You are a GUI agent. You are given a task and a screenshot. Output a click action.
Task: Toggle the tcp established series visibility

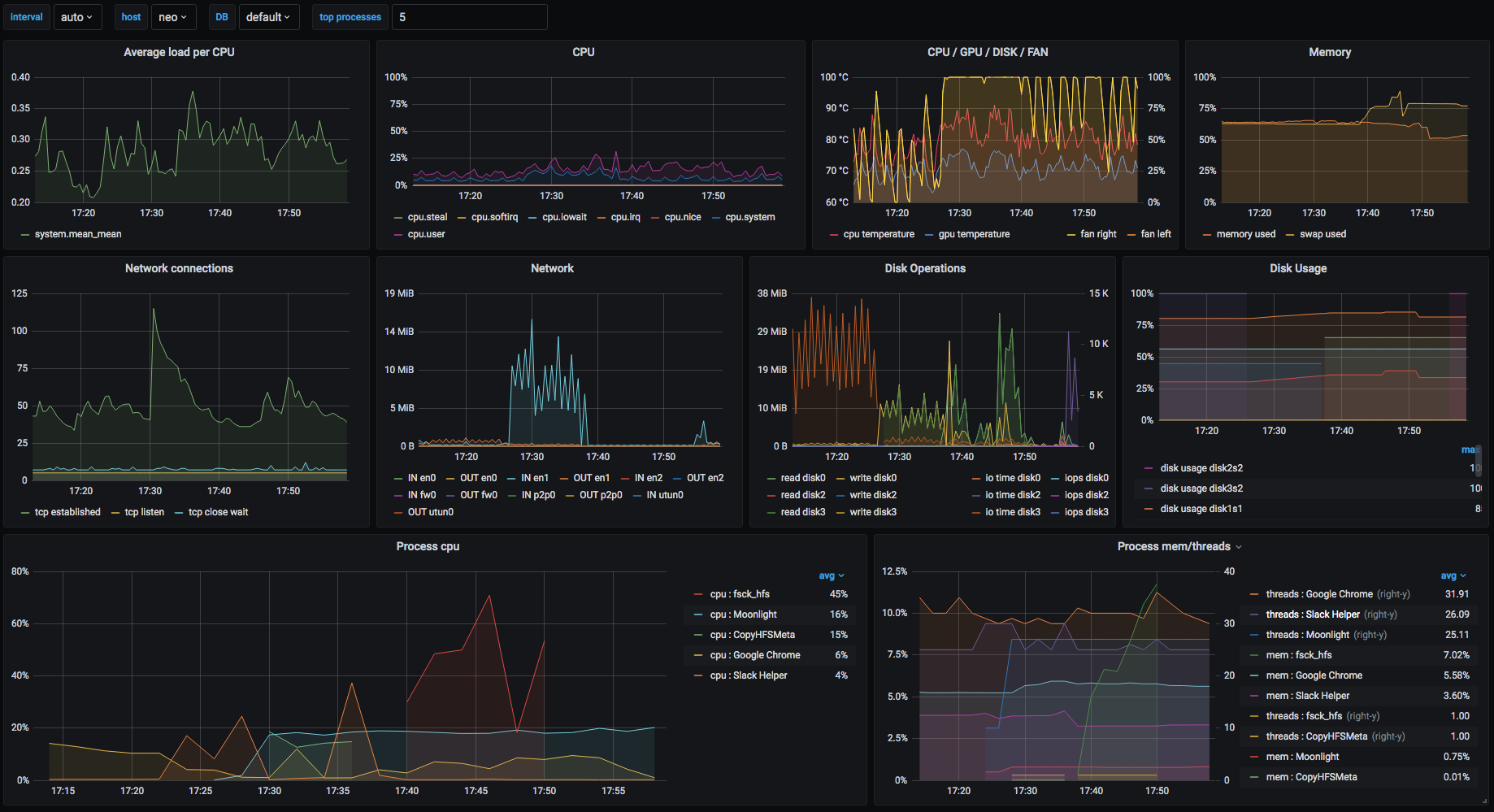(x=67, y=512)
